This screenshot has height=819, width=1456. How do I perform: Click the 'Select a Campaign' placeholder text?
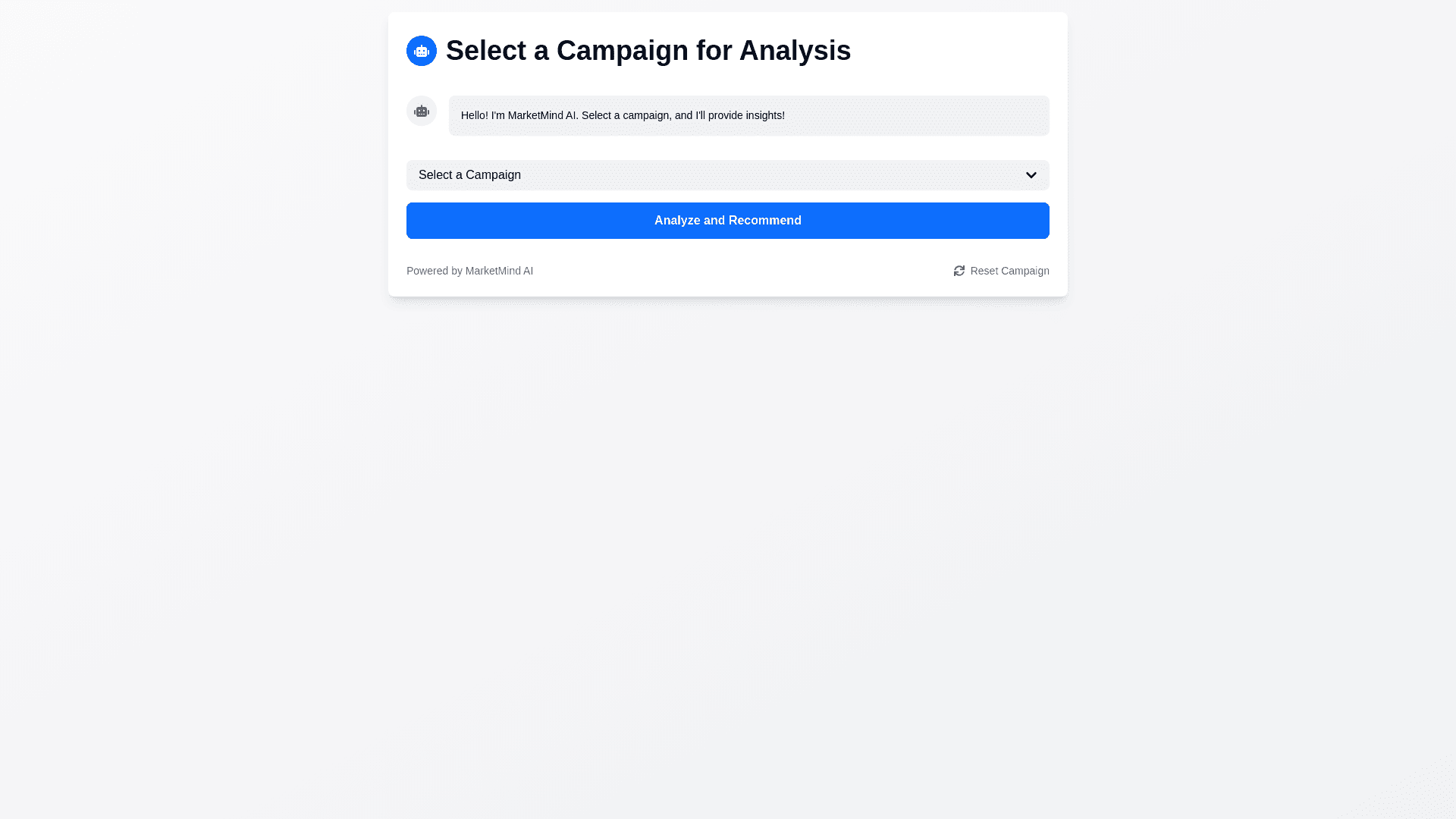(x=469, y=175)
